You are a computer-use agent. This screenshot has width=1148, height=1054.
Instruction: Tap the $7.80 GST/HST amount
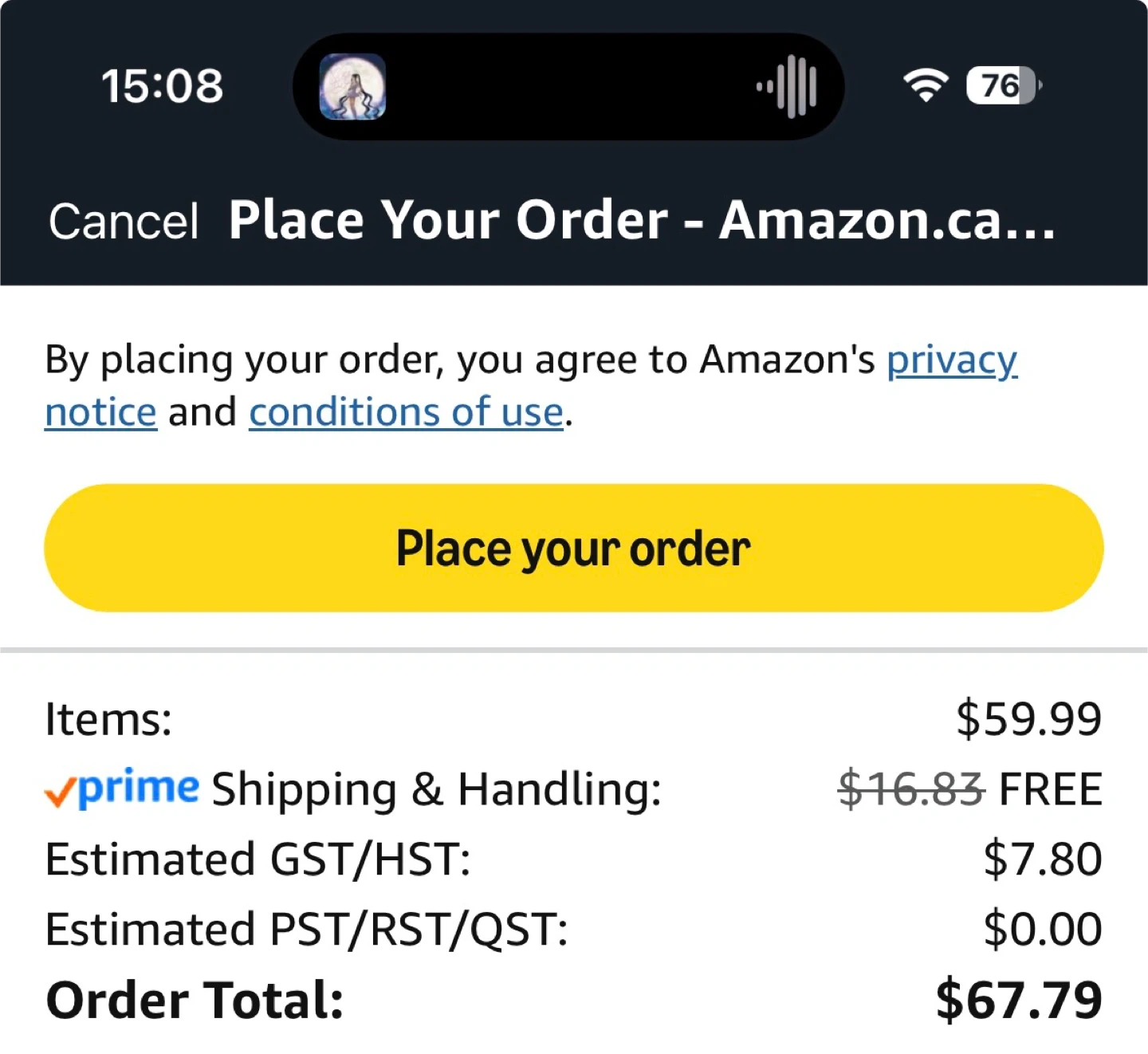(x=1042, y=859)
